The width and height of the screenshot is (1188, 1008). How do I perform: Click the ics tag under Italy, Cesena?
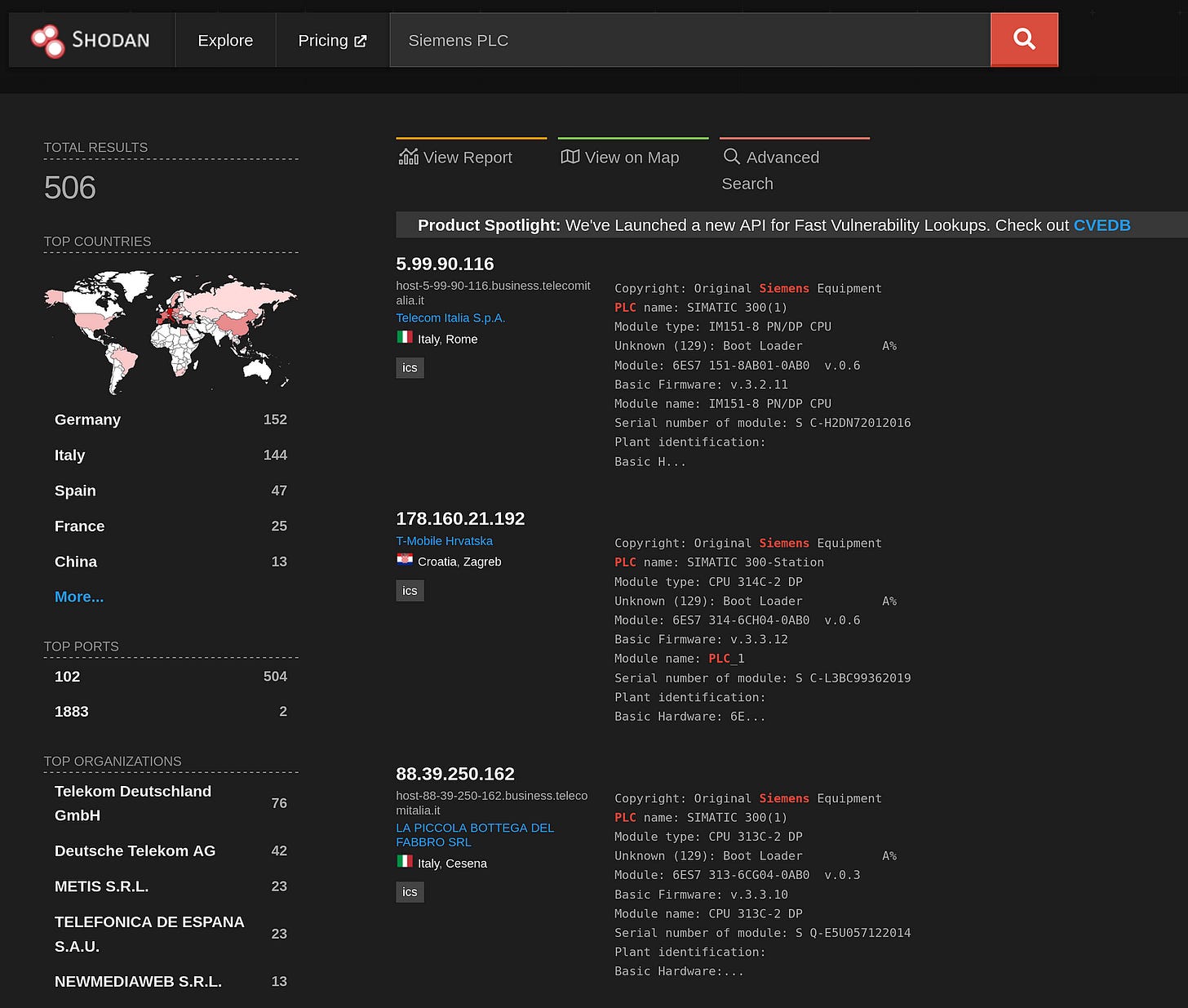(x=410, y=891)
